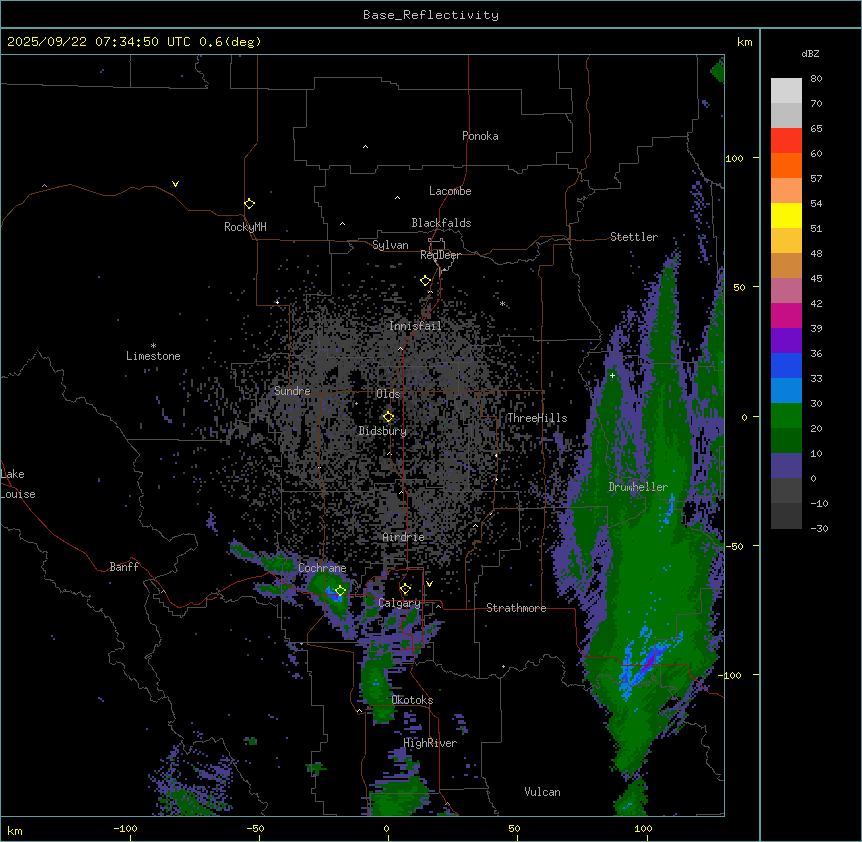The height and width of the screenshot is (842, 862).
Task: Select the Ponoka town label
Action: (480, 136)
